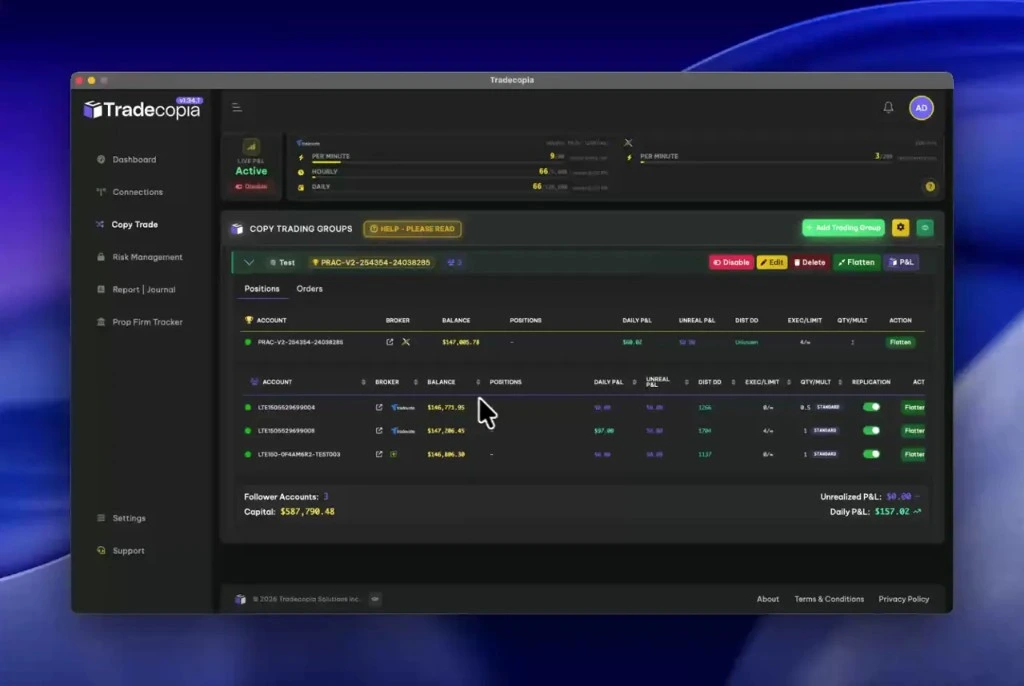Open copy trading groups gear settings
The height and width of the screenshot is (686, 1024).
(901, 227)
